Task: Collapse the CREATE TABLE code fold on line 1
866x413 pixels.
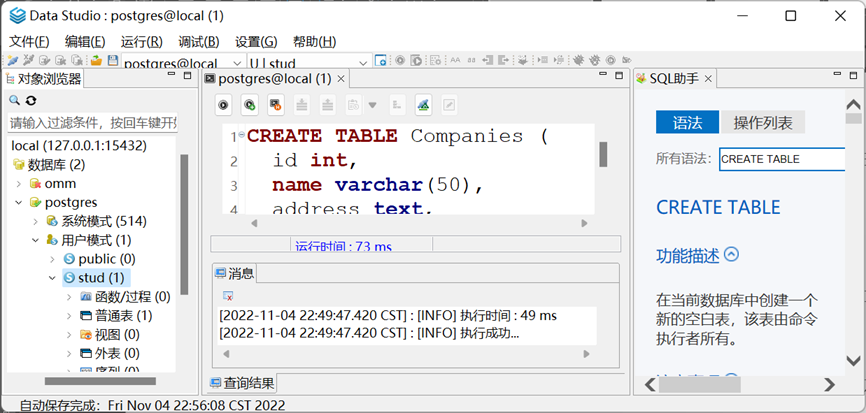Action: [x=241, y=134]
